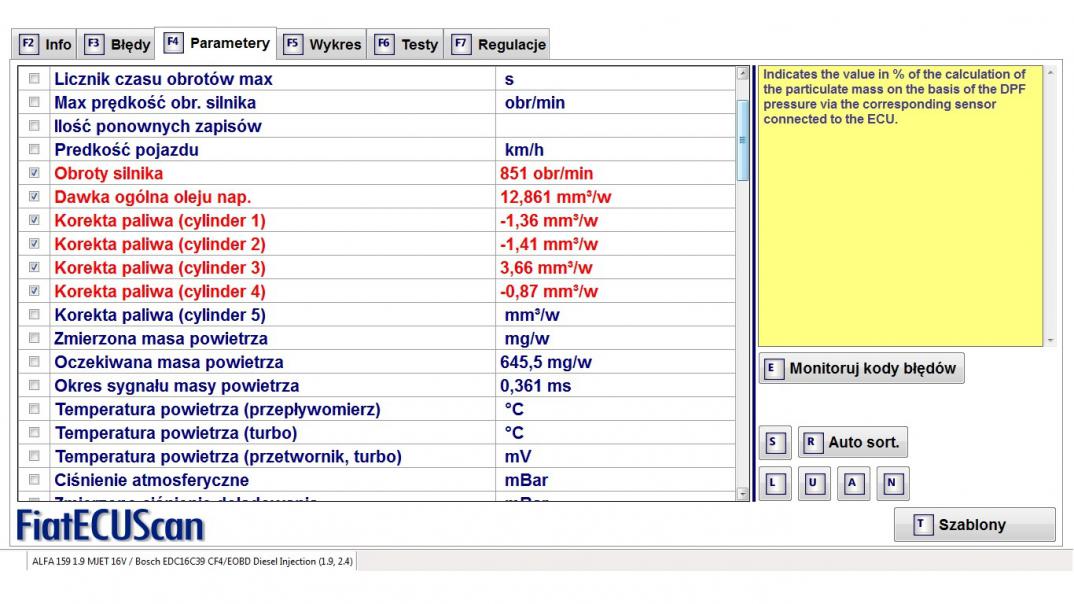Click the U key button
The height and width of the screenshot is (604, 1074).
tap(813, 484)
